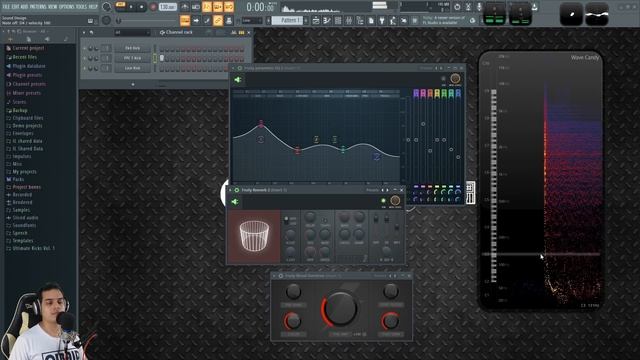Viewport: 640px width, 360px height.
Task: Open the snap Line dropdown
Action: point(252,20)
